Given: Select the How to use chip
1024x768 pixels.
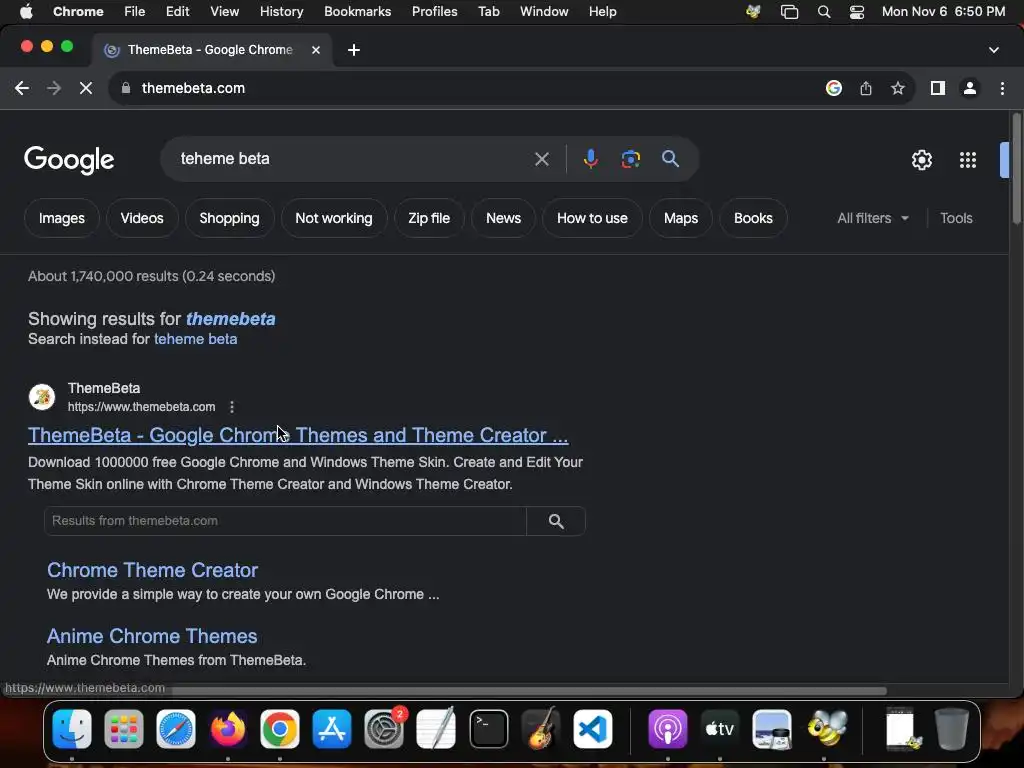Looking at the screenshot, I should pyautogui.click(x=592, y=218).
